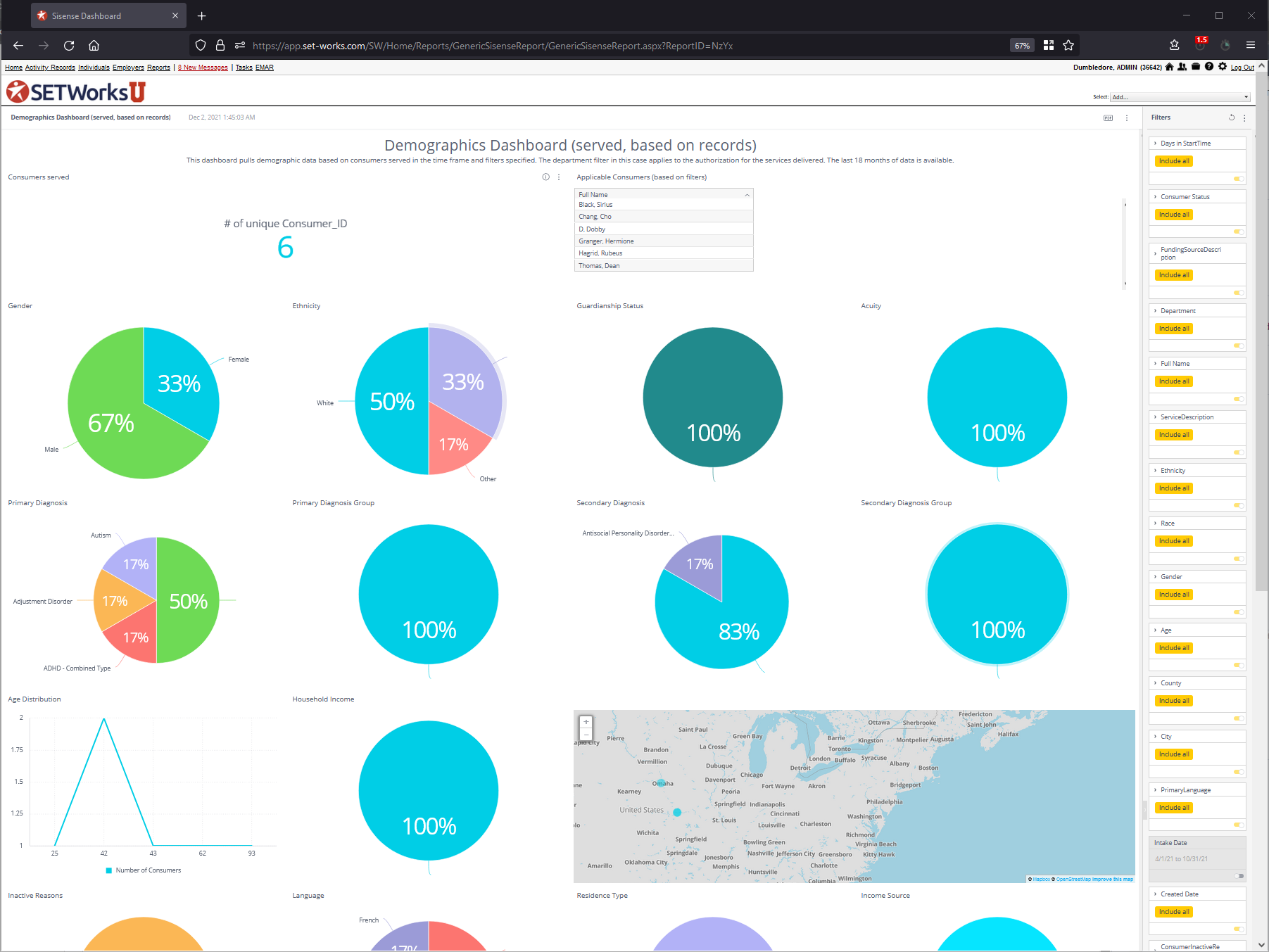
Task: Click Include all under Department filter
Action: (x=1174, y=329)
